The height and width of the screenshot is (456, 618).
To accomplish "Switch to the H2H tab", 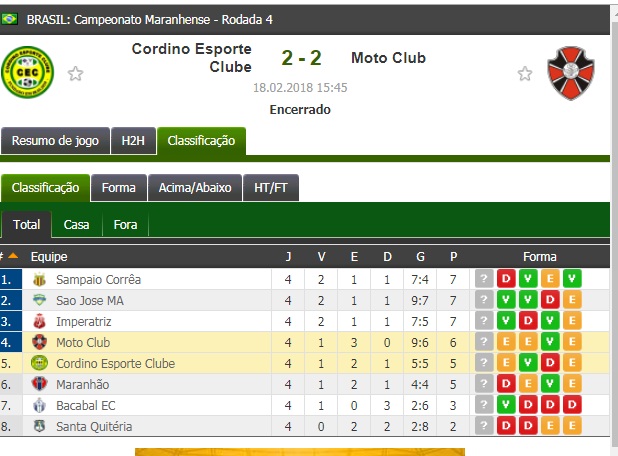I will tap(133, 141).
